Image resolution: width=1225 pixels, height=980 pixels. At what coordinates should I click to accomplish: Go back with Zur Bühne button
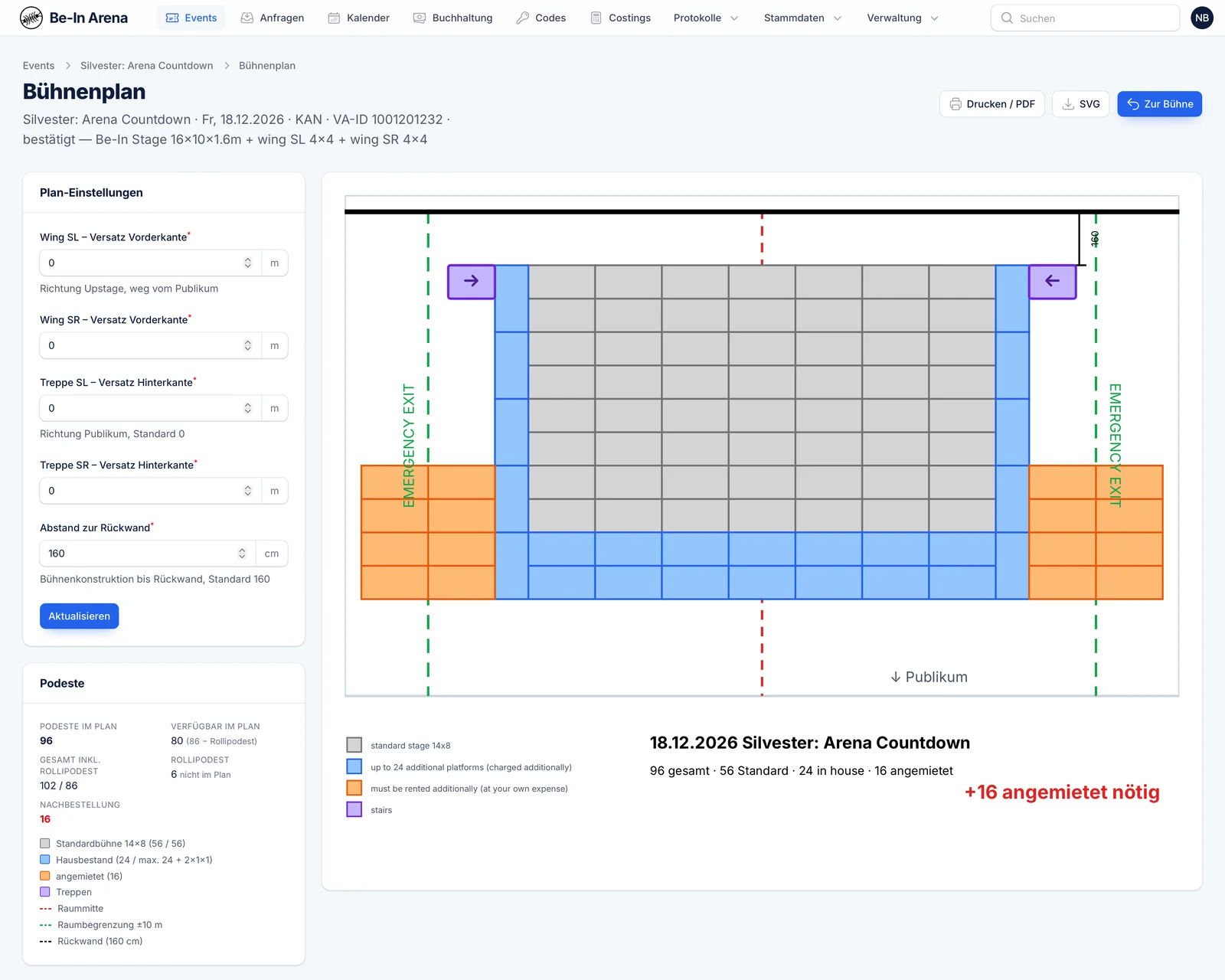click(x=1160, y=104)
